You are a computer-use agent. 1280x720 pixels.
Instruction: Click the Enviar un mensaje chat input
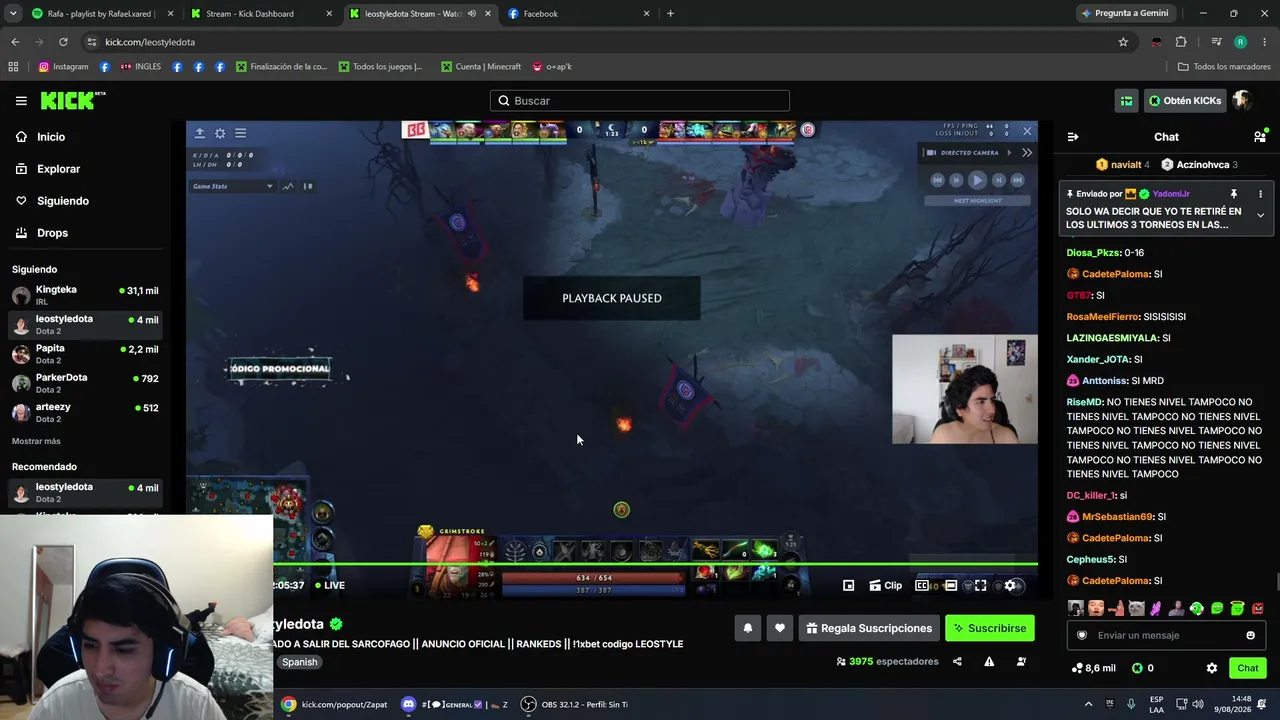click(x=1167, y=636)
